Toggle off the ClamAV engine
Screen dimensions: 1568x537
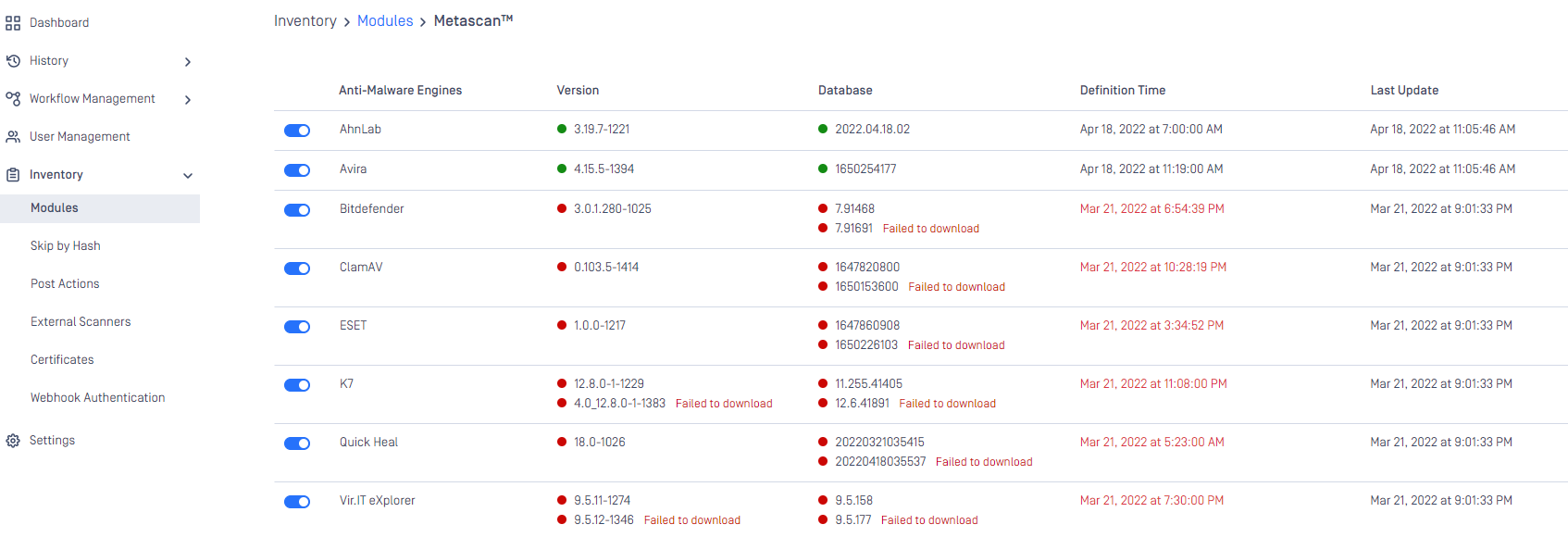click(x=297, y=268)
